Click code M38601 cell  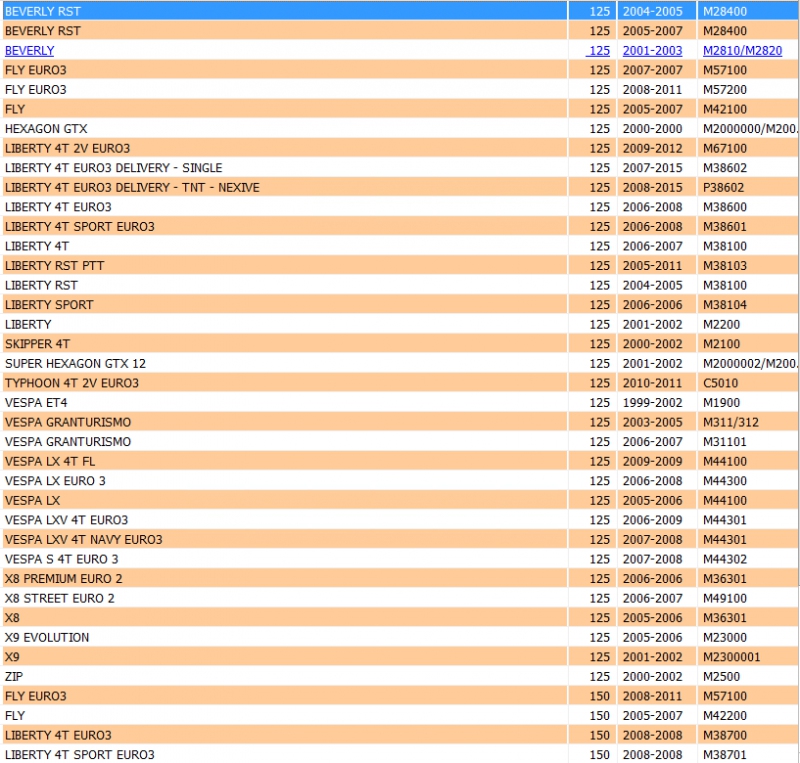point(747,227)
